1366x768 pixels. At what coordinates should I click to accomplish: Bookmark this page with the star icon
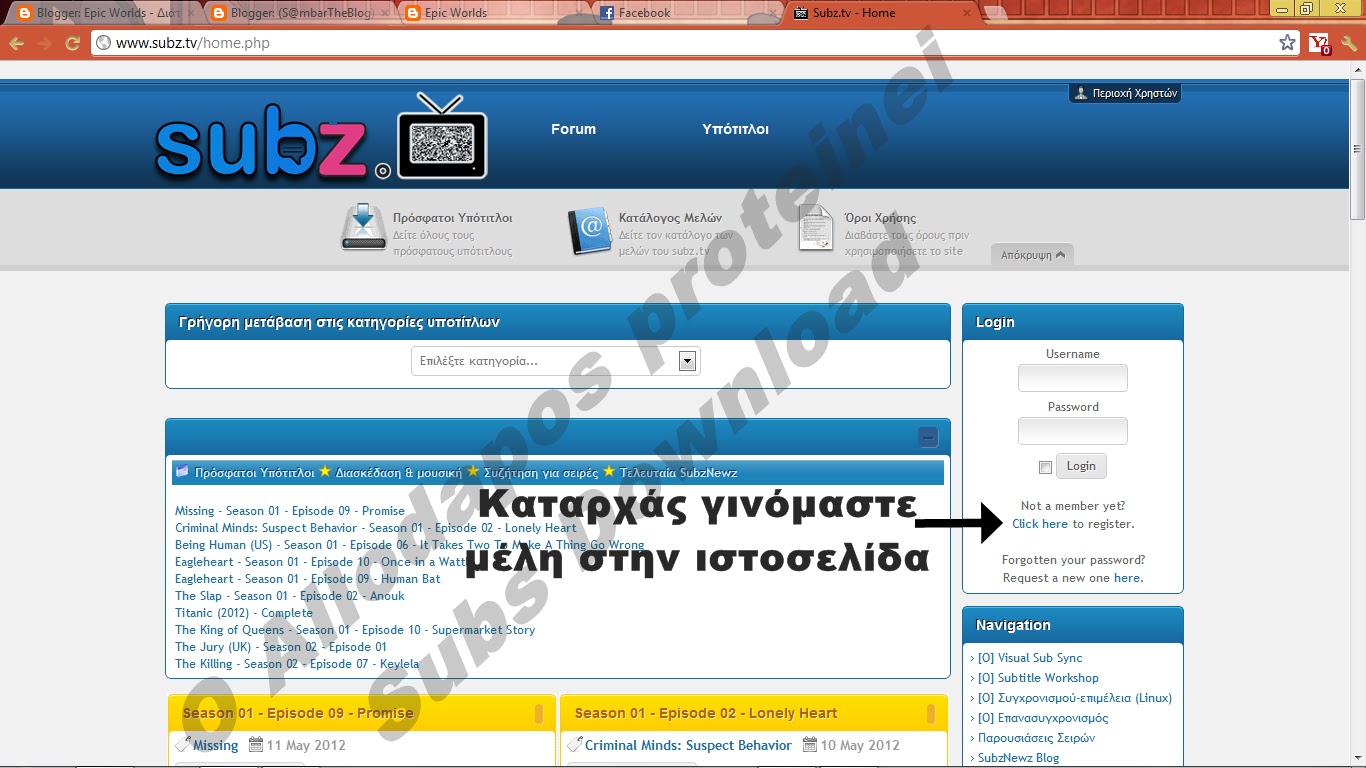[x=1287, y=43]
